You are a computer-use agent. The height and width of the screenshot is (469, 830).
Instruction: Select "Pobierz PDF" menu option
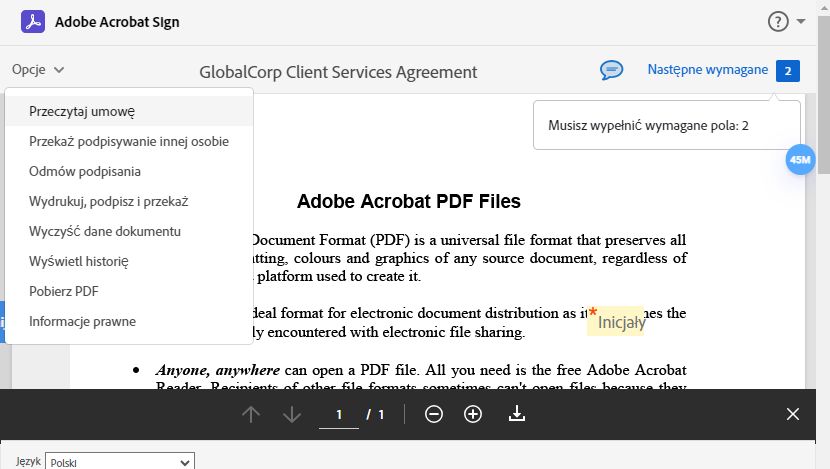(x=64, y=291)
